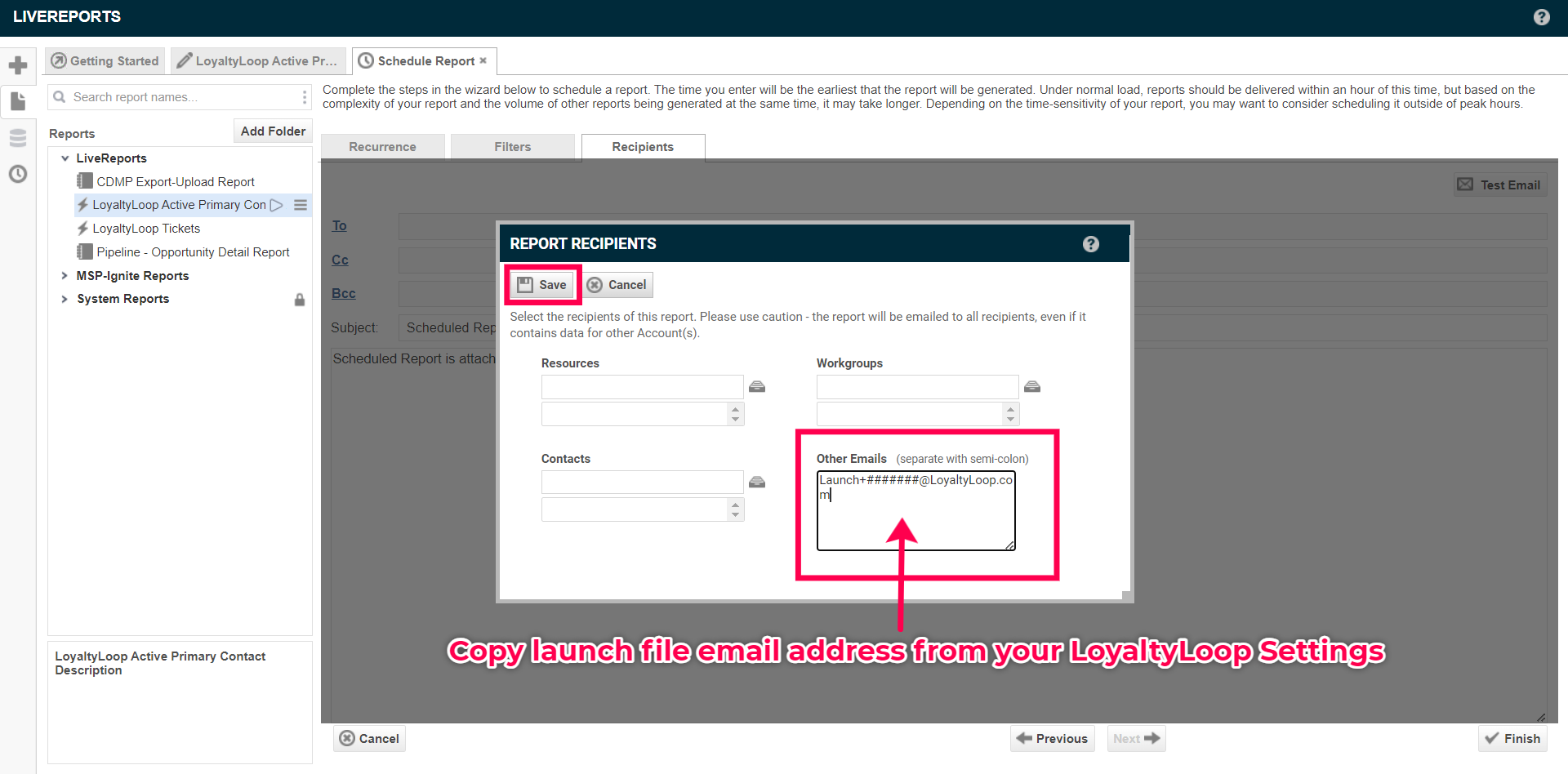The height and width of the screenshot is (774, 1568).
Task: Finish scheduling the report
Action: tap(1512, 739)
